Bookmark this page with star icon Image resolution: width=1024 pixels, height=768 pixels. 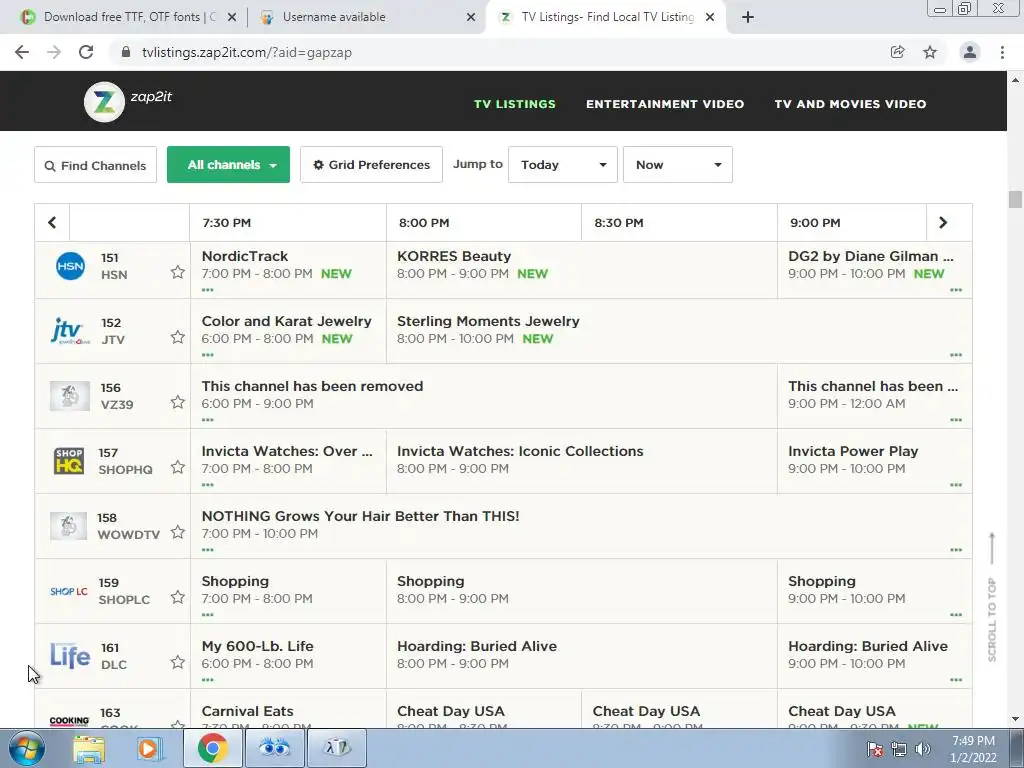click(930, 52)
